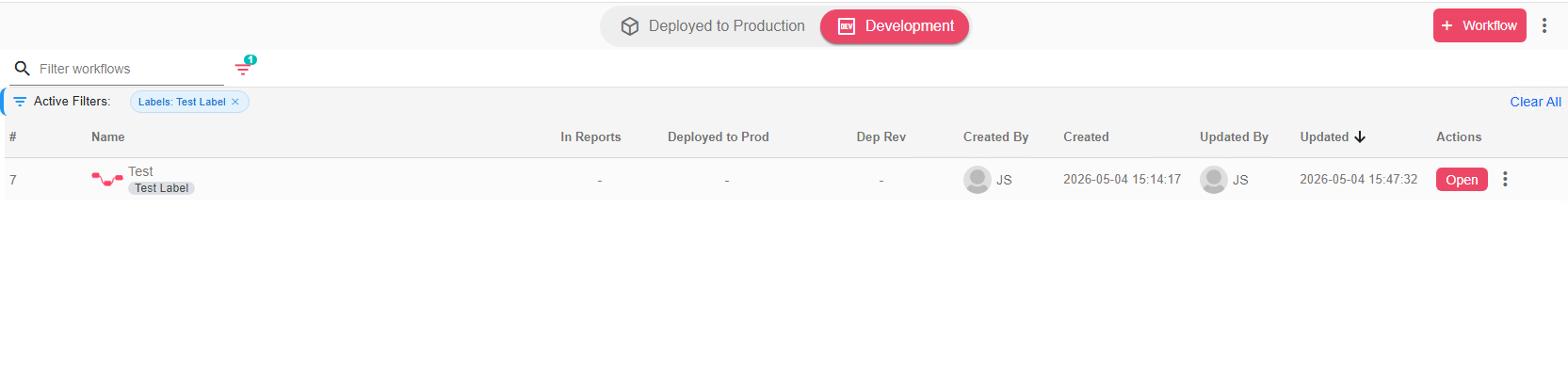Viewport: 1568px width, 385px height.
Task: Open top-right kebab options menu
Action: [1544, 25]
